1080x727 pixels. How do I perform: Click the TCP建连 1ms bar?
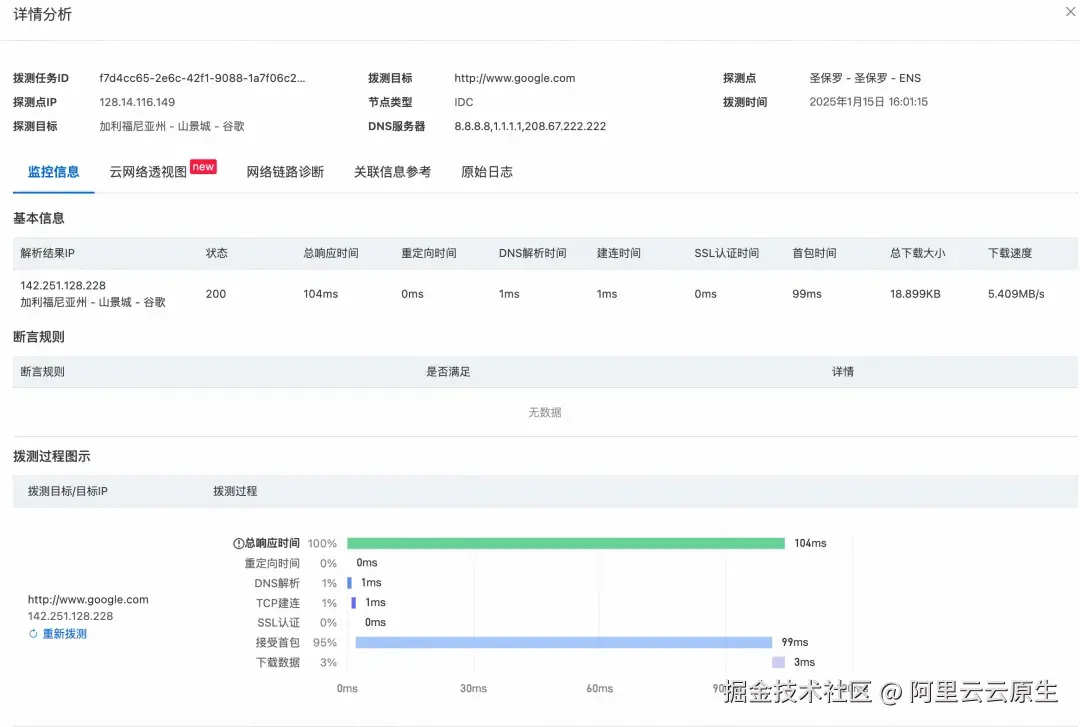[x=353, y=603]
